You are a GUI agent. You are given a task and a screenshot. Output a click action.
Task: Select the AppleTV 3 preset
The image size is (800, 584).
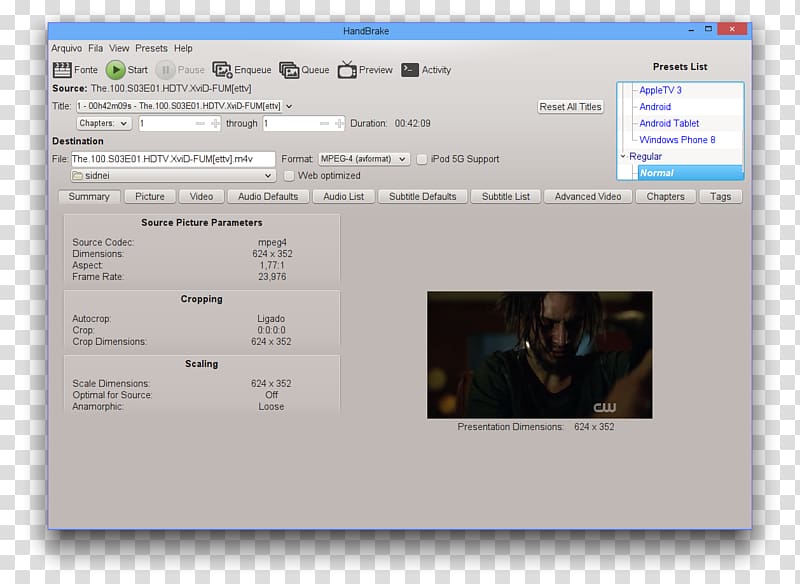tap(660, 90)
